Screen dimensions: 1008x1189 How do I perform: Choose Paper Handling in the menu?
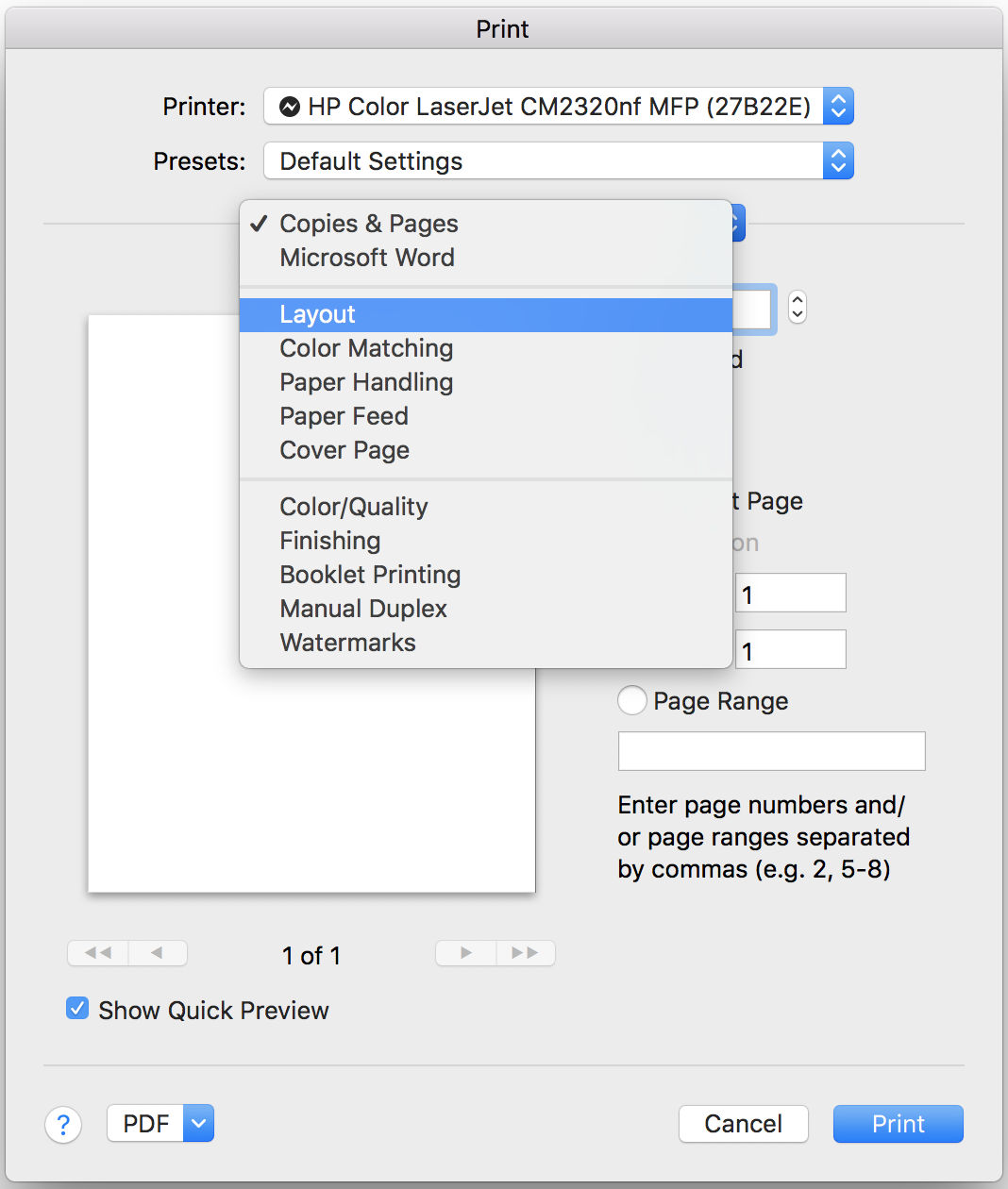pos(366,382)
